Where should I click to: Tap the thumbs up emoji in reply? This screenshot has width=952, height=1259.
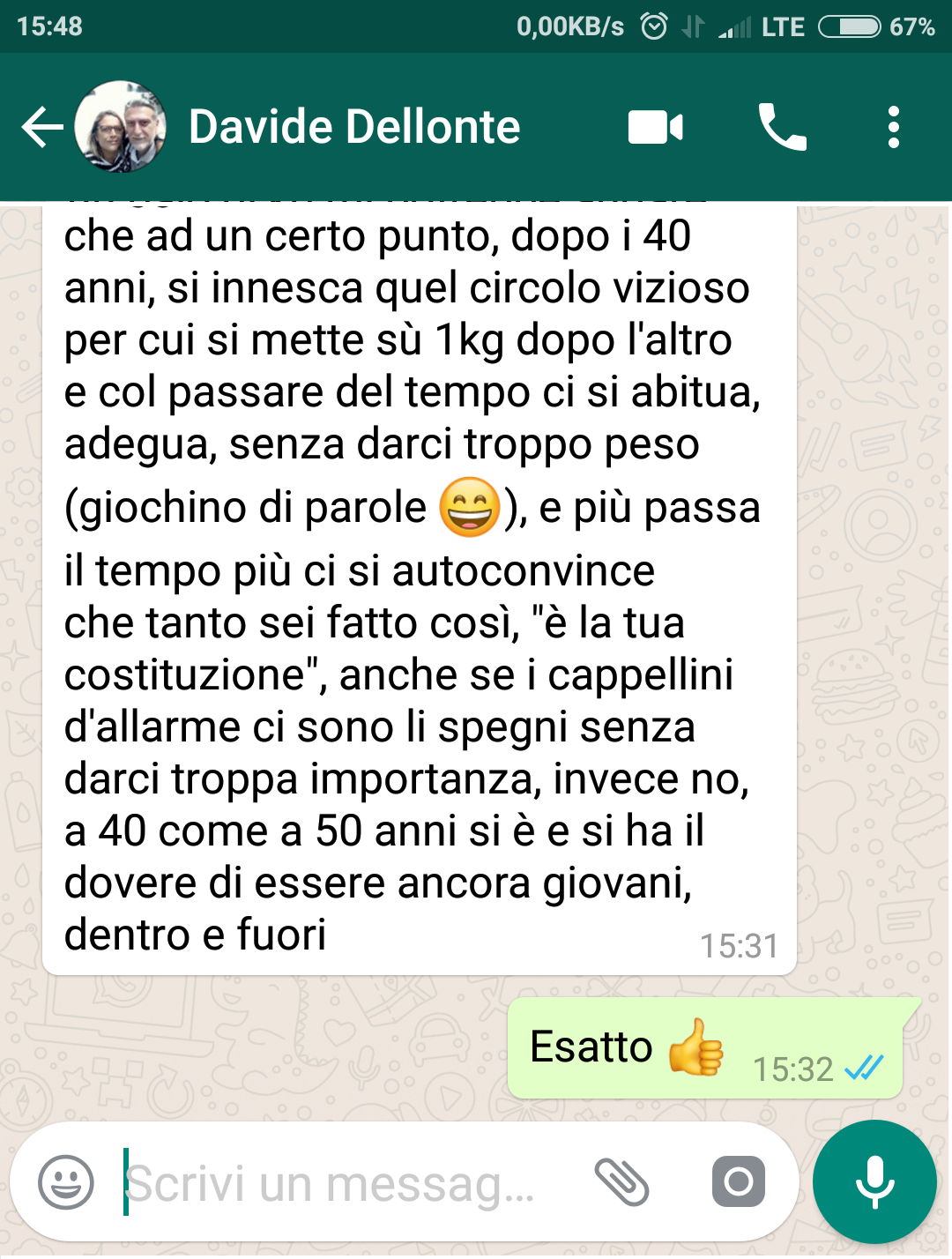click(695, 1047)
